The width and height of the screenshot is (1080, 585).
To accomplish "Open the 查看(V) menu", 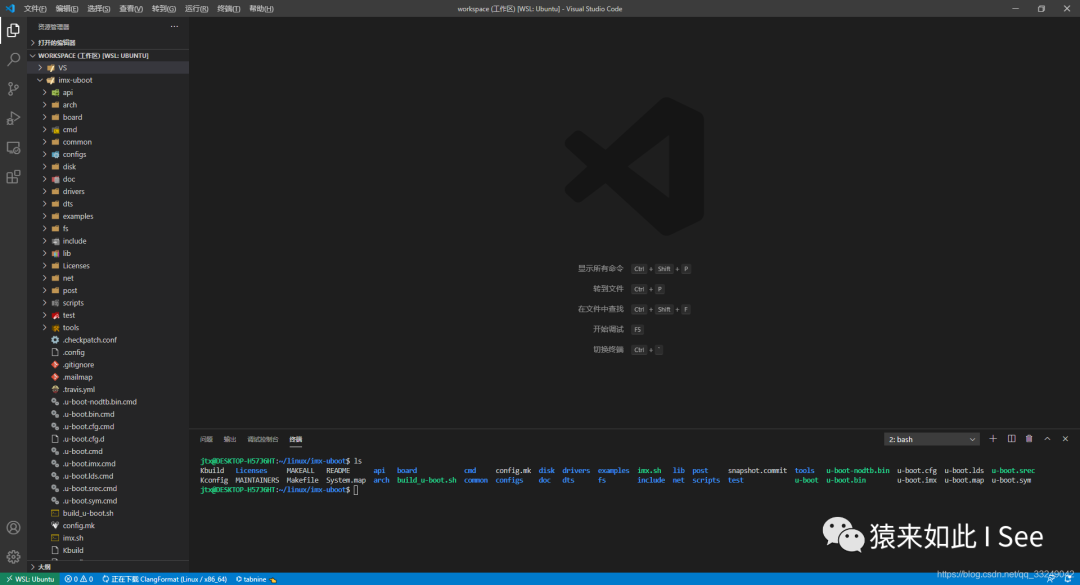I will 131,9.
